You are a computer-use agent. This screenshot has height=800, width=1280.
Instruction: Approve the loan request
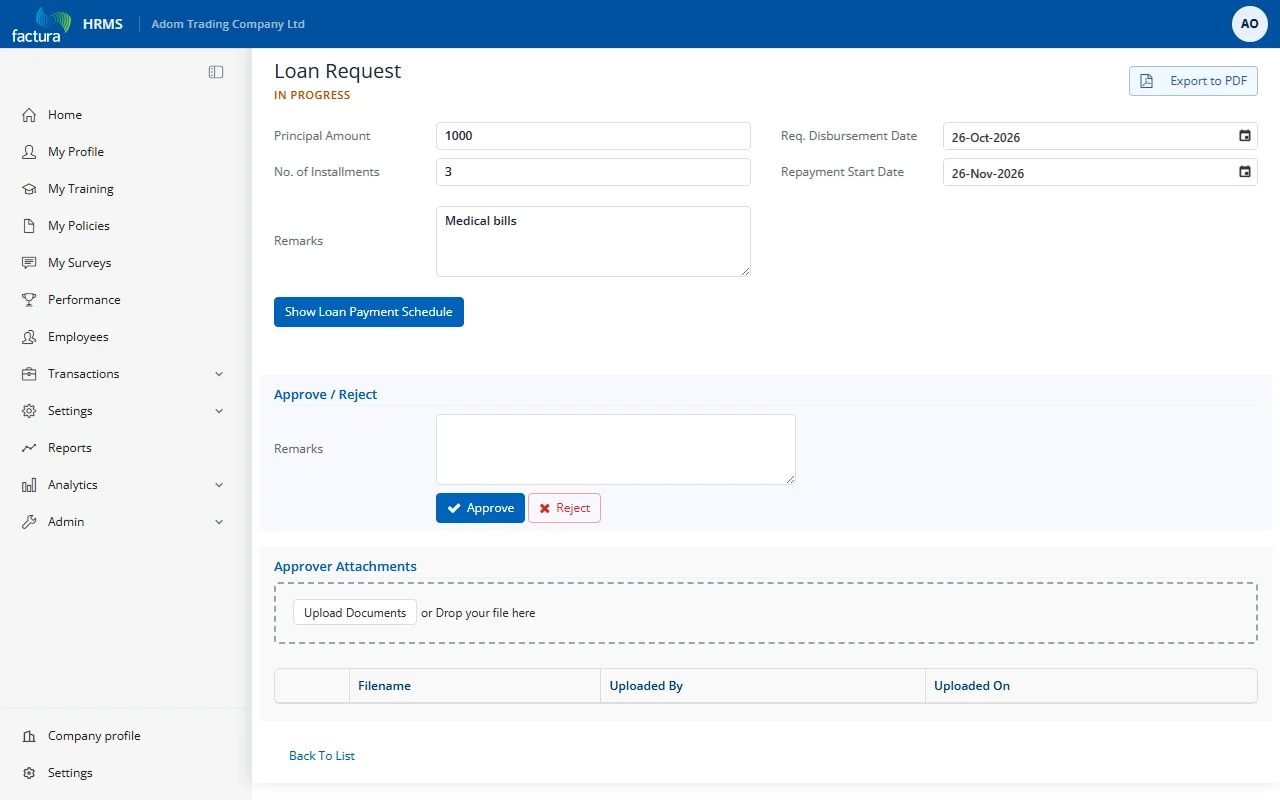480,508
